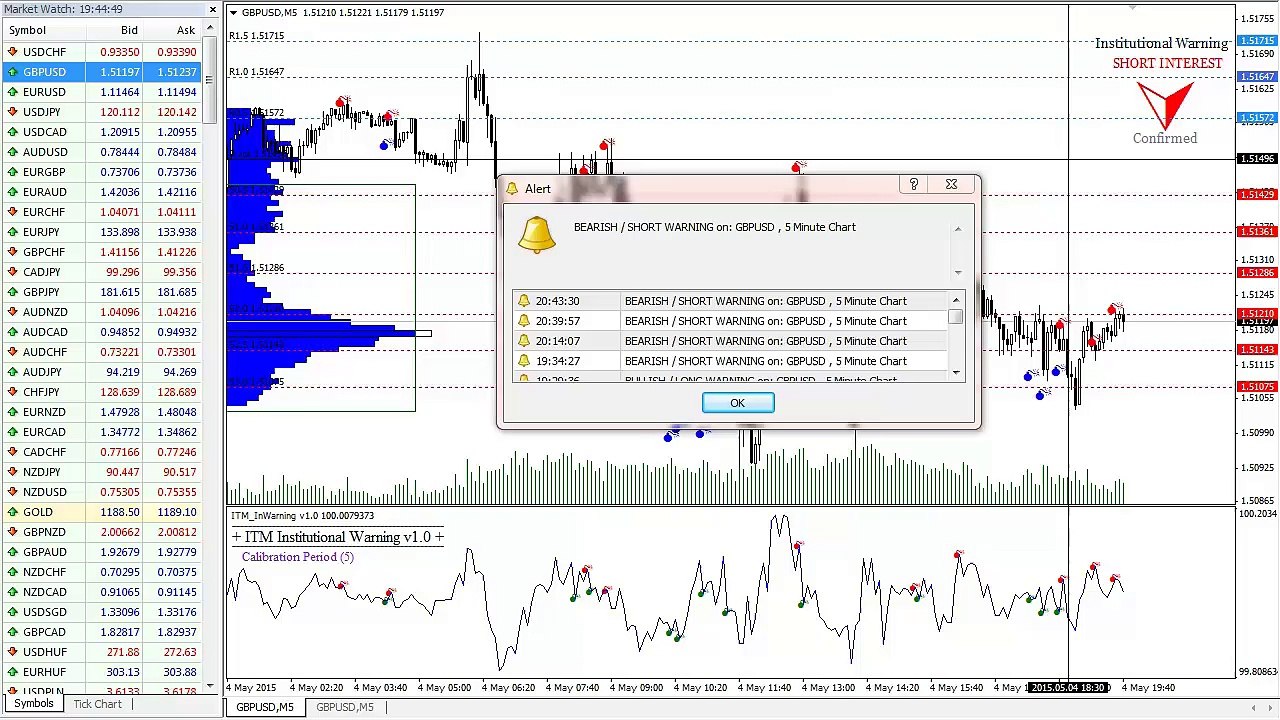
Task: Click the GBPJPY ask value 181.685
Action: pyautogui.click(x=177, y=292)
